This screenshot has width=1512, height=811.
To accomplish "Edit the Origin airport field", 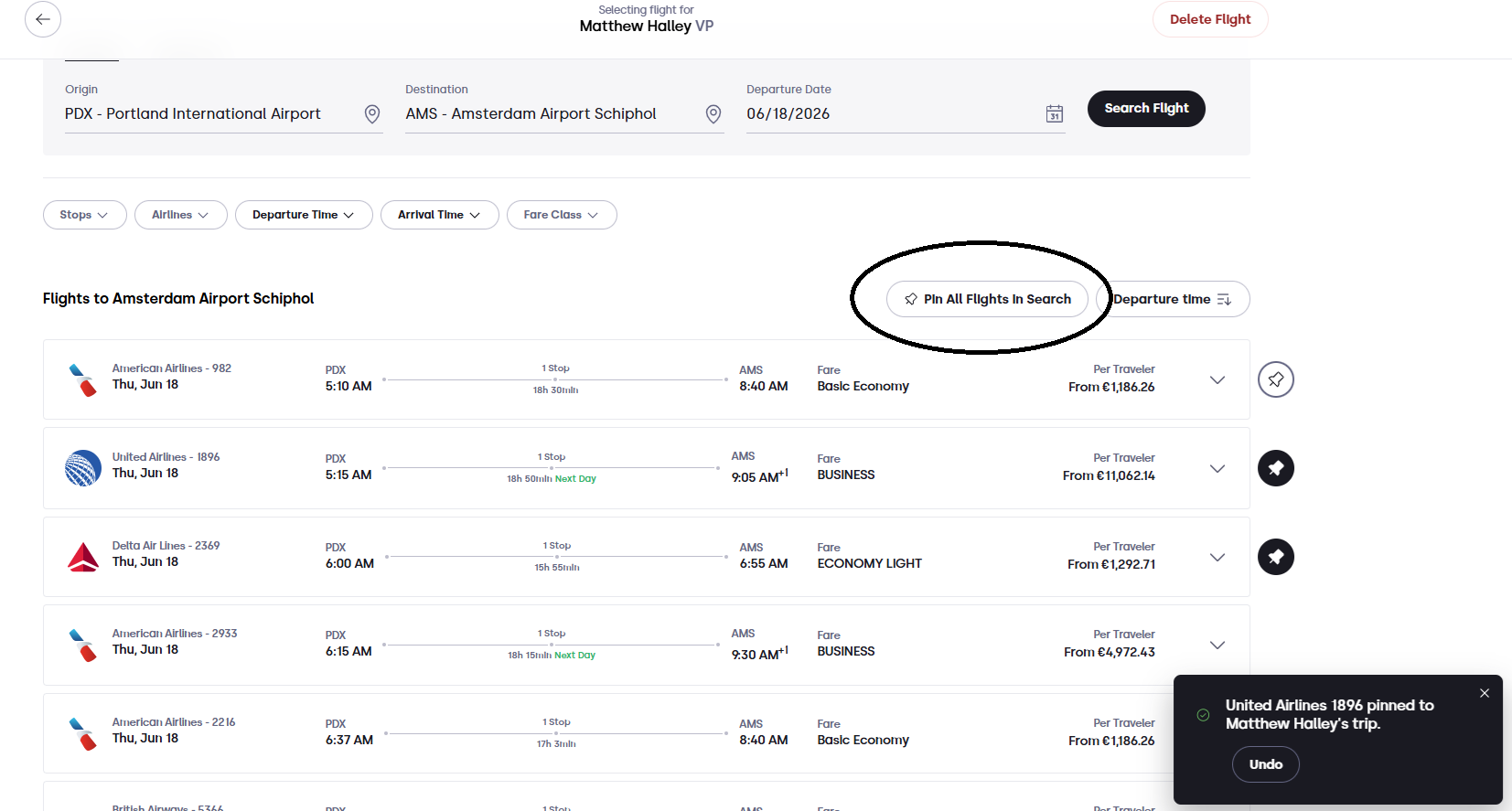I will 224,114.
